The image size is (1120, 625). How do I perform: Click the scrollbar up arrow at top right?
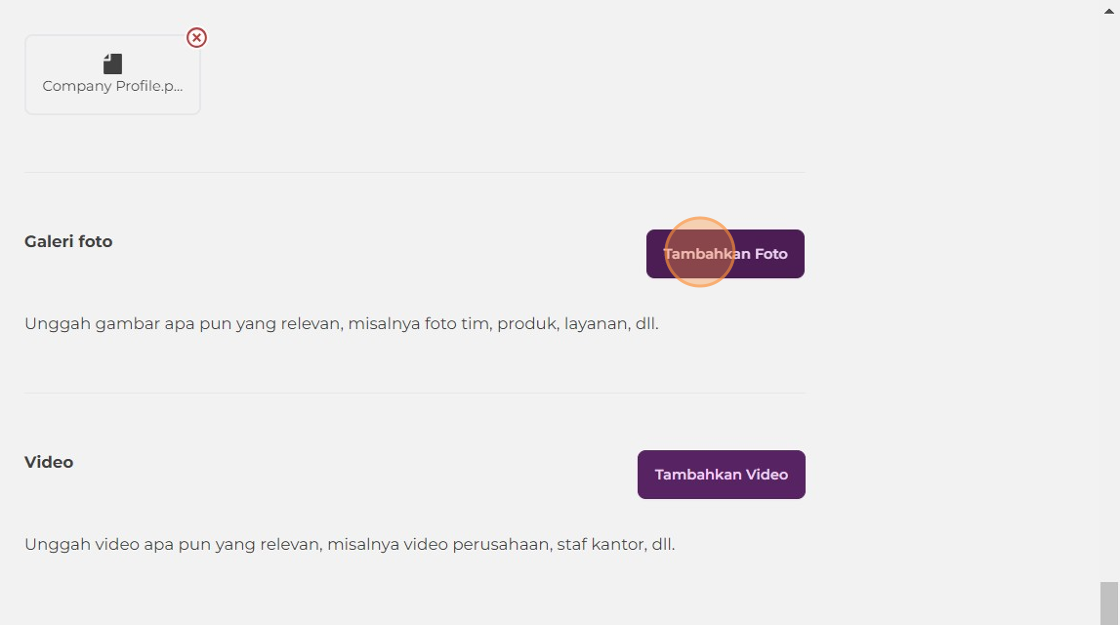(x=1109, y=11)
